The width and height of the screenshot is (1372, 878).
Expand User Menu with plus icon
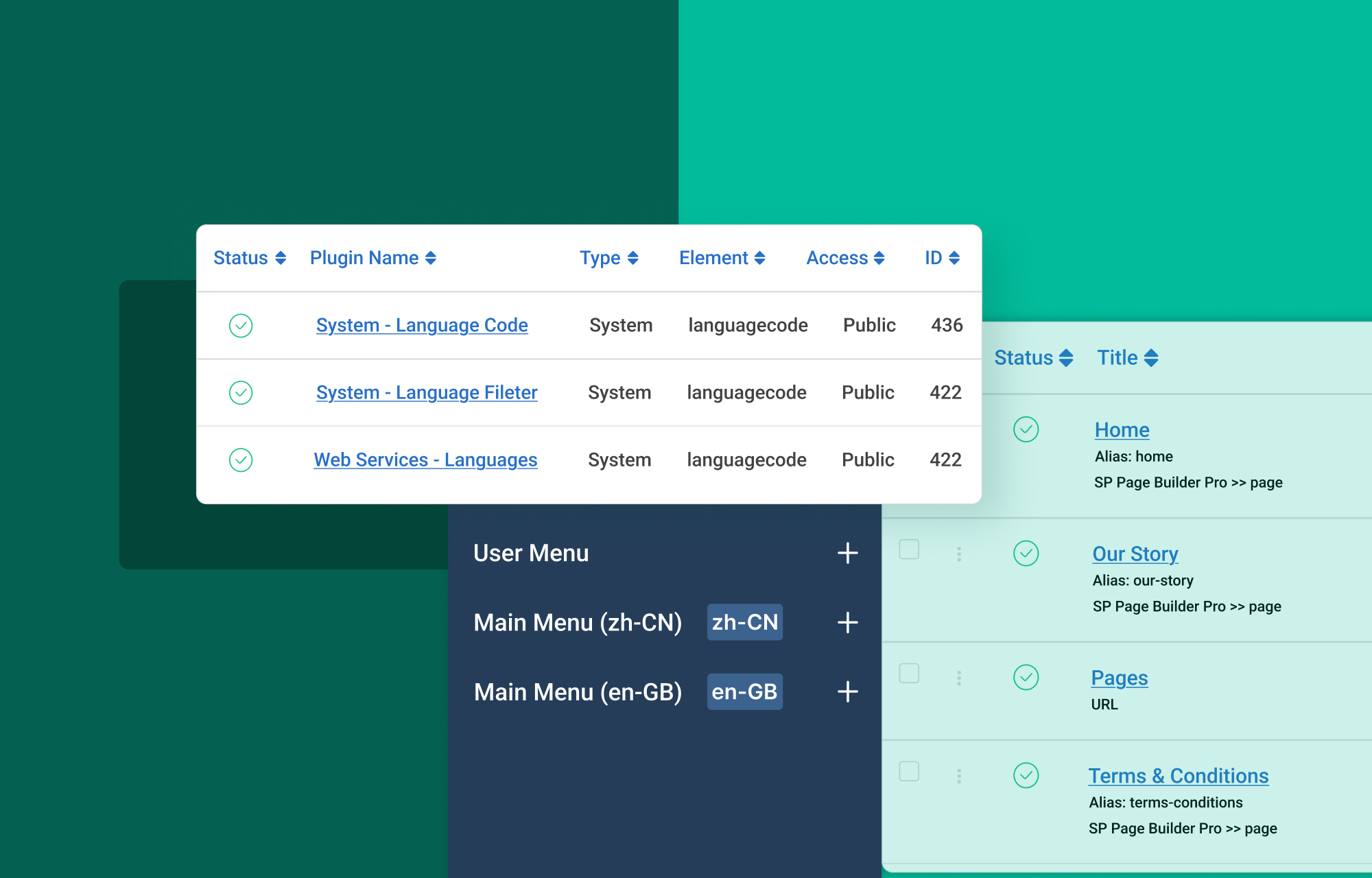coord(848,553)
